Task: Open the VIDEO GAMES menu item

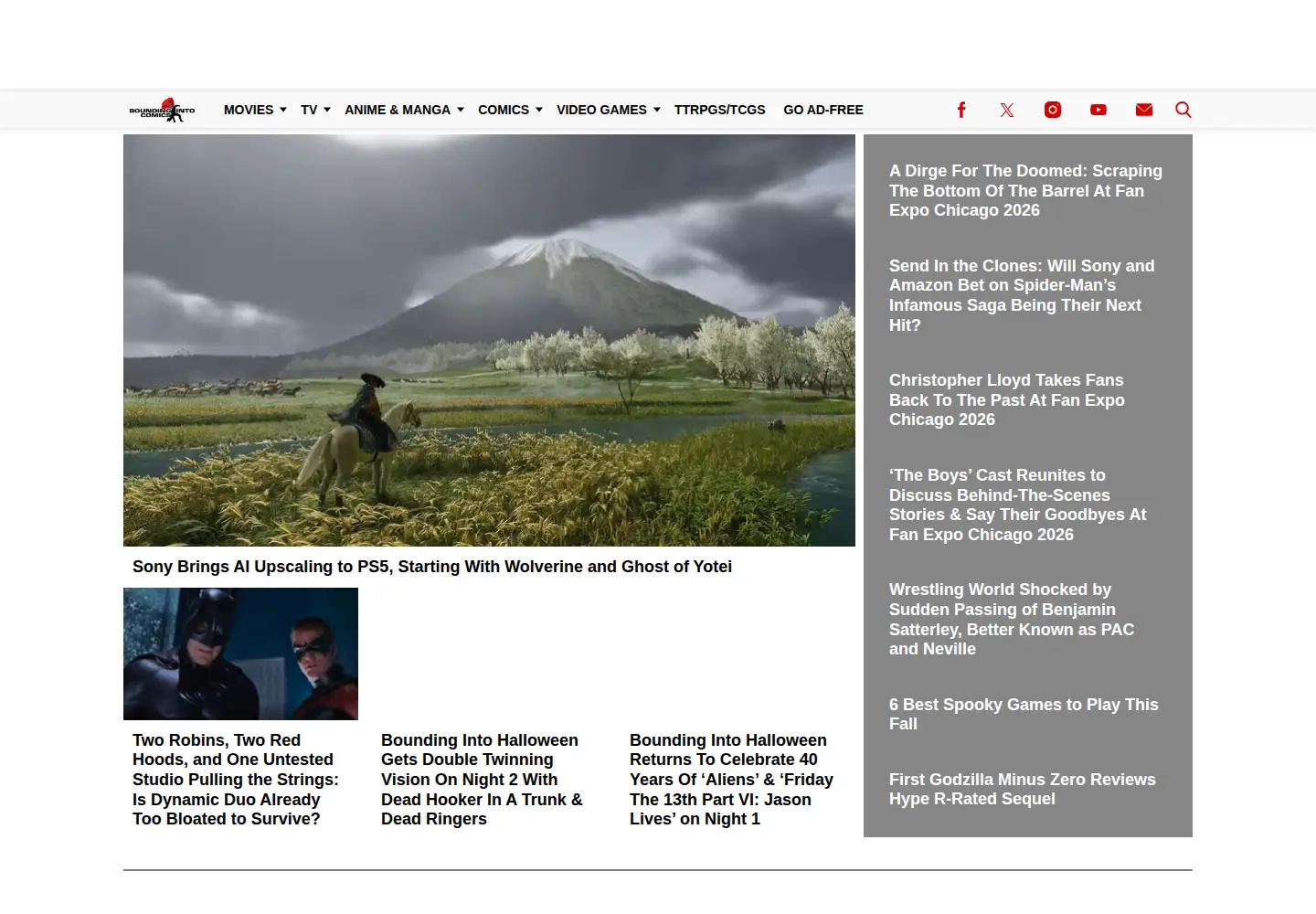Action: click(x=601, y=110)
